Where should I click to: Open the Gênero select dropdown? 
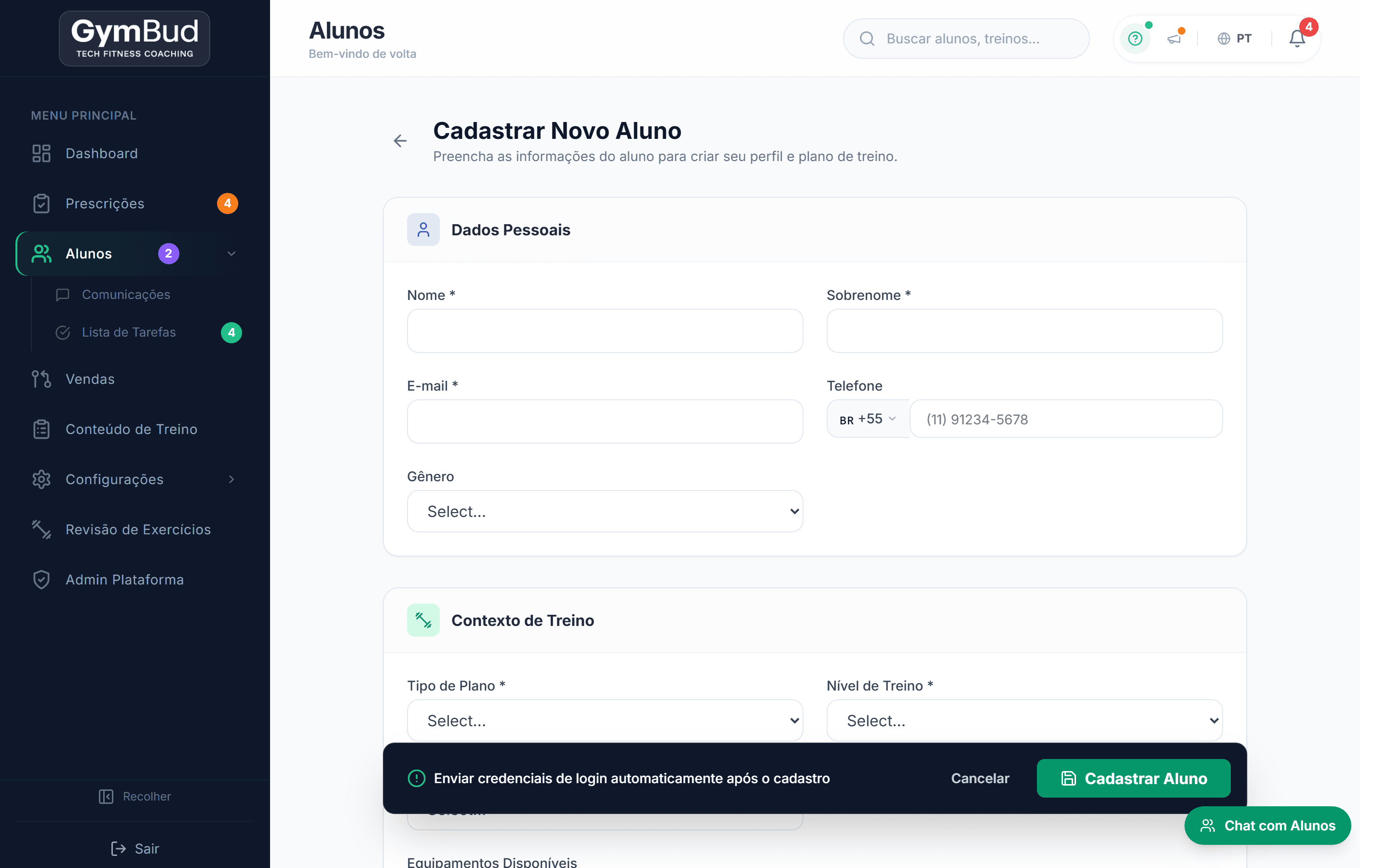(605, 511)
